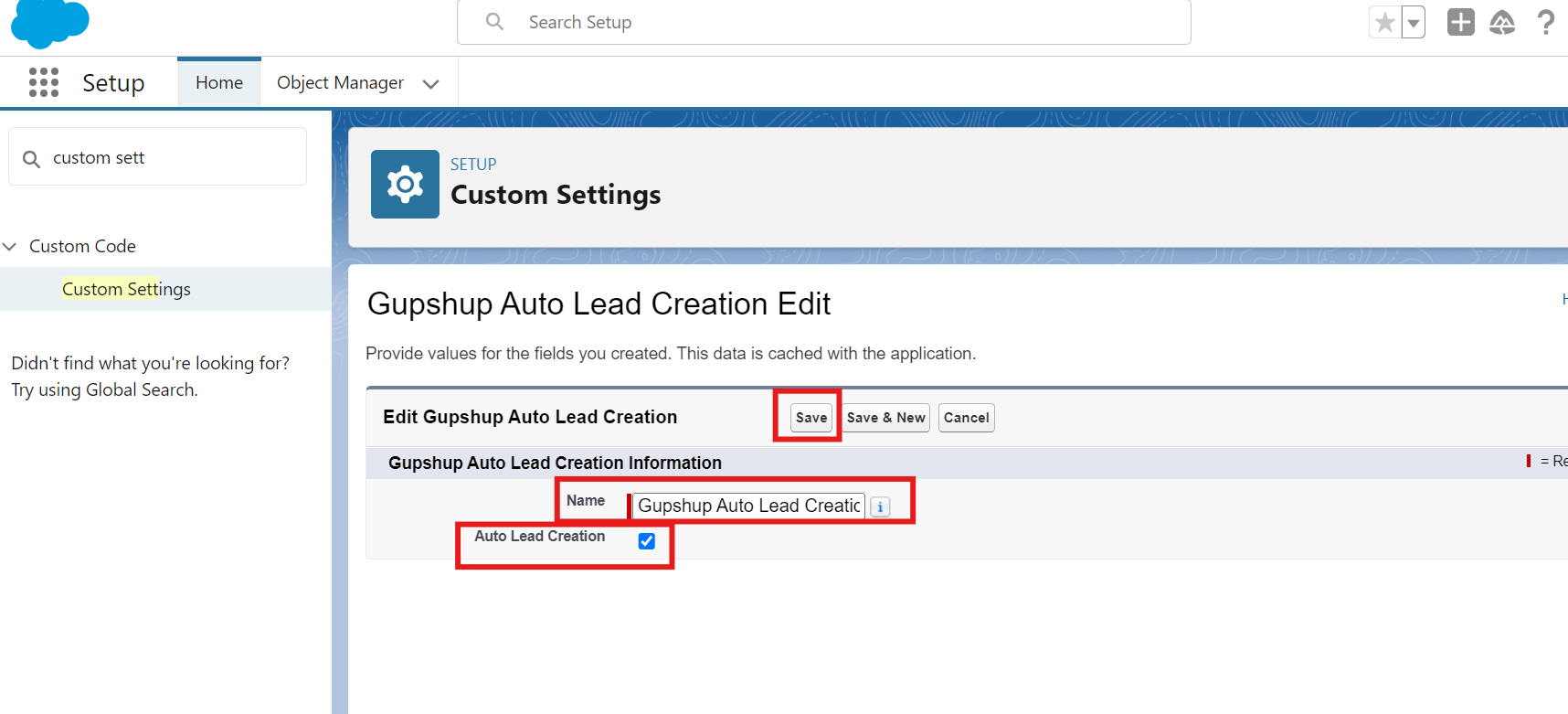
Task: Expand the Object Manager chevron menu
Action: point(431,84)
